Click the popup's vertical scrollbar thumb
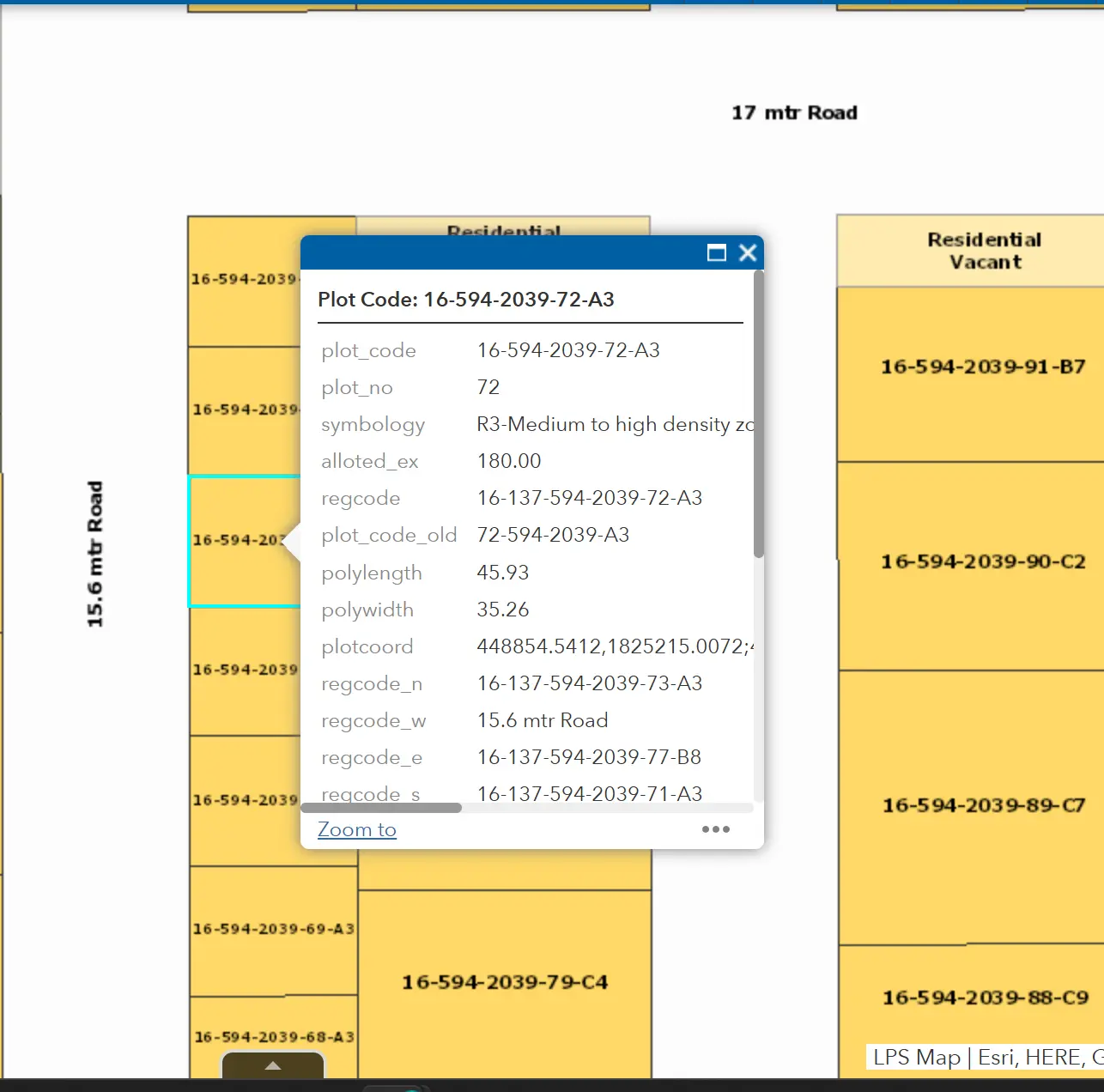 758,412
